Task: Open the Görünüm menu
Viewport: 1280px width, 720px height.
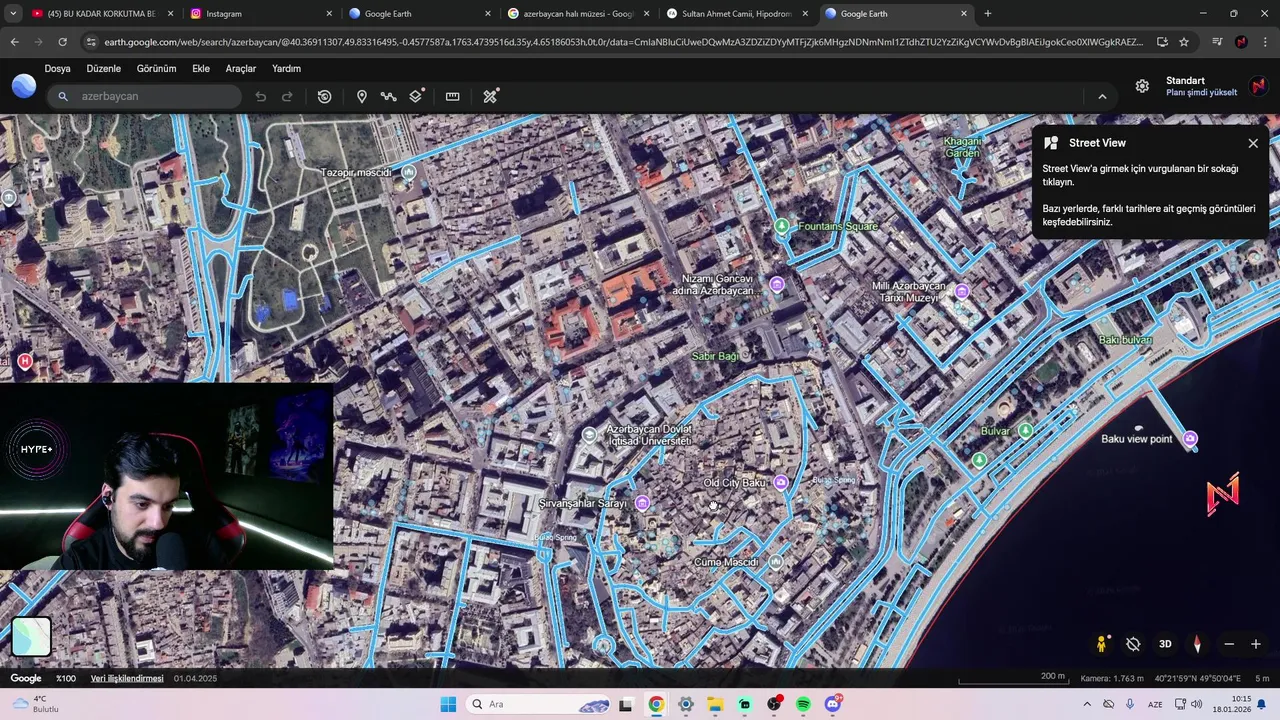Action: tap(156, 69)
